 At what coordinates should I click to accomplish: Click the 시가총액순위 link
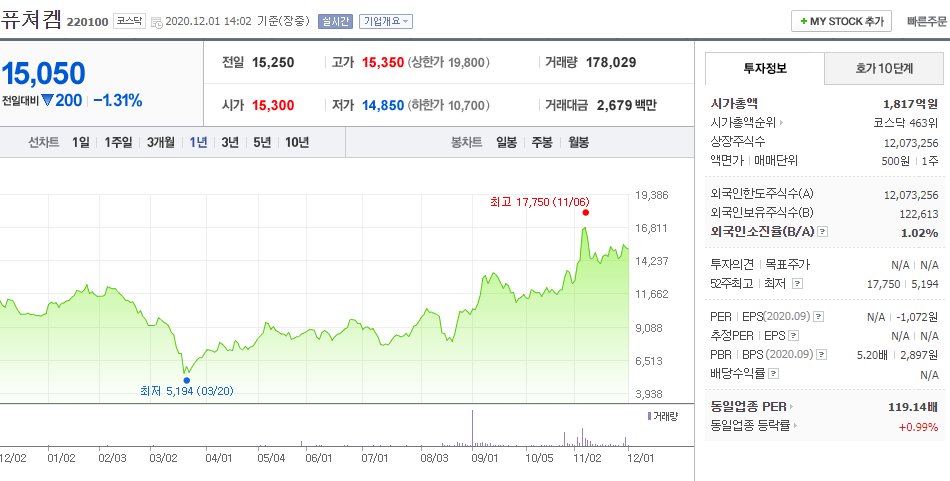pyautogui.click(x=743, y=123)
